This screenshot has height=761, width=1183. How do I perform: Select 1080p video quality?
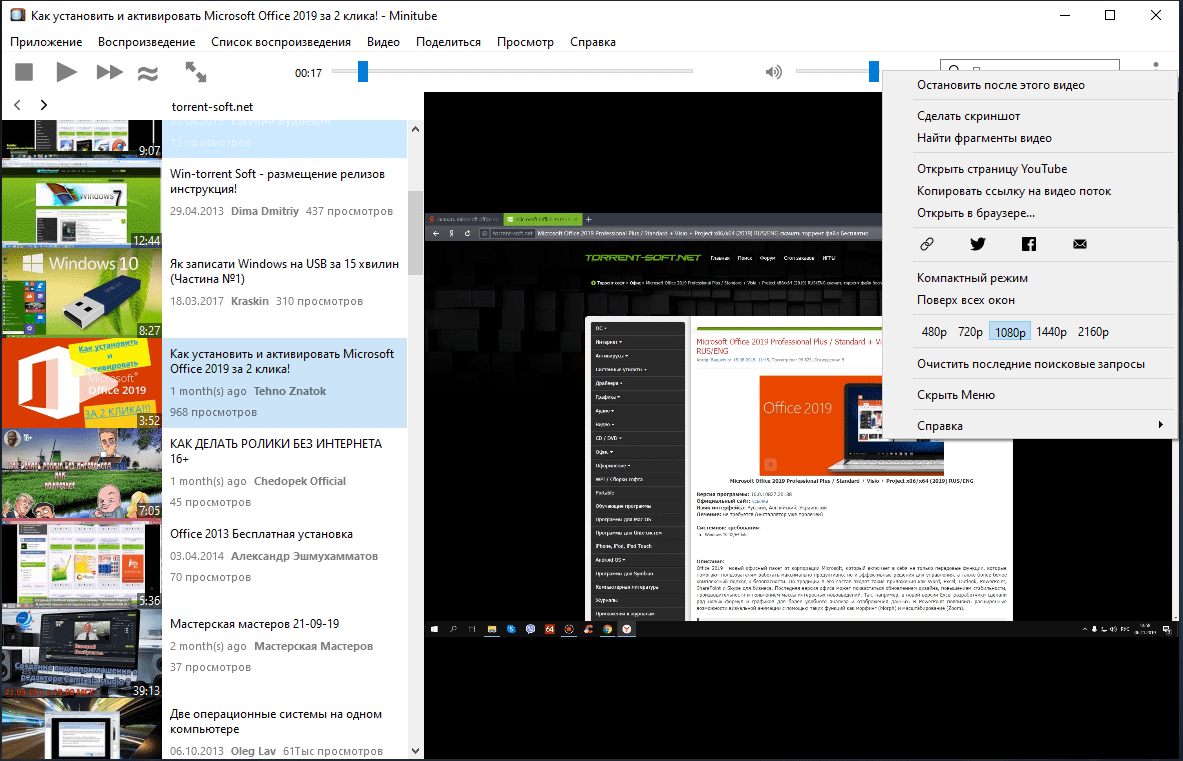(1009, 332)
